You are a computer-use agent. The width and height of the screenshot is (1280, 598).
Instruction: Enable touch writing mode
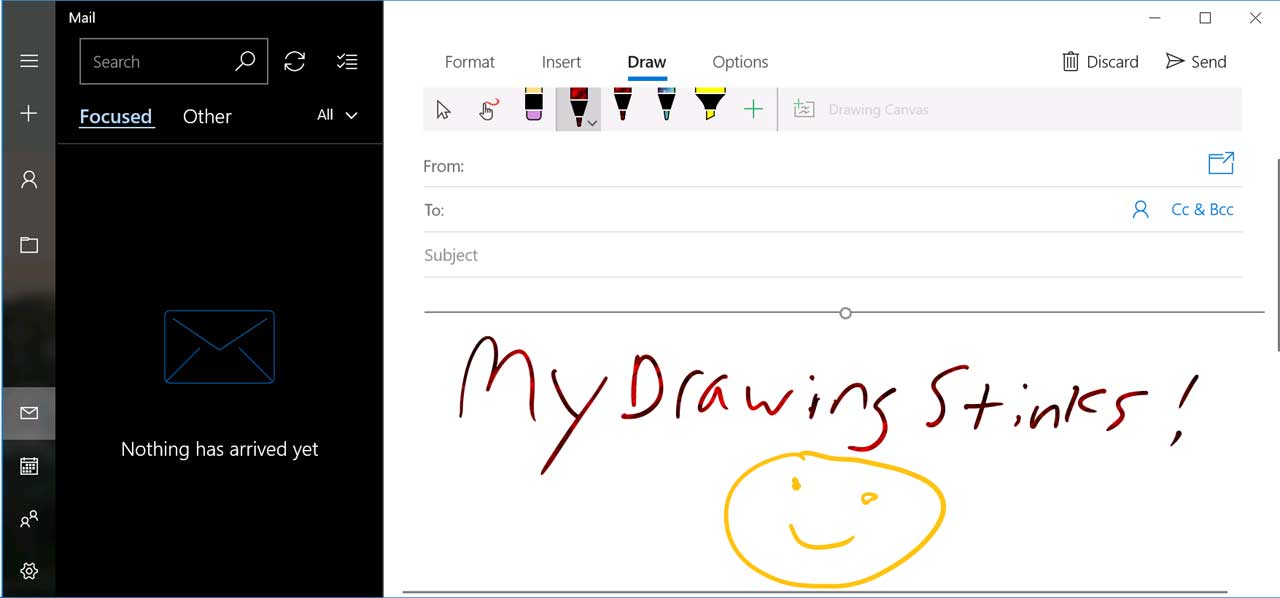point(487,108)
